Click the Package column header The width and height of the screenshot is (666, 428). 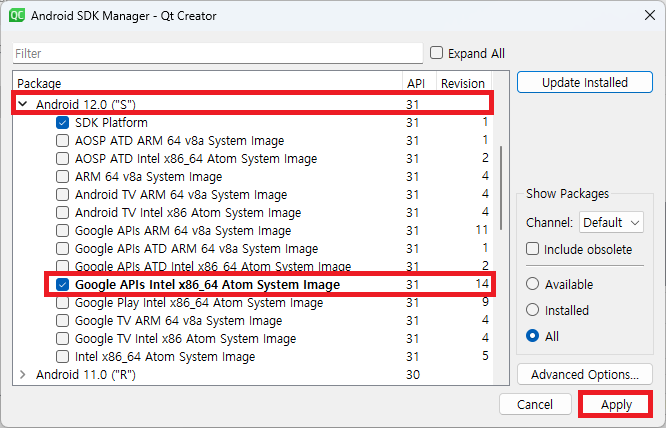pyautogui.click(x=207, y=83)
